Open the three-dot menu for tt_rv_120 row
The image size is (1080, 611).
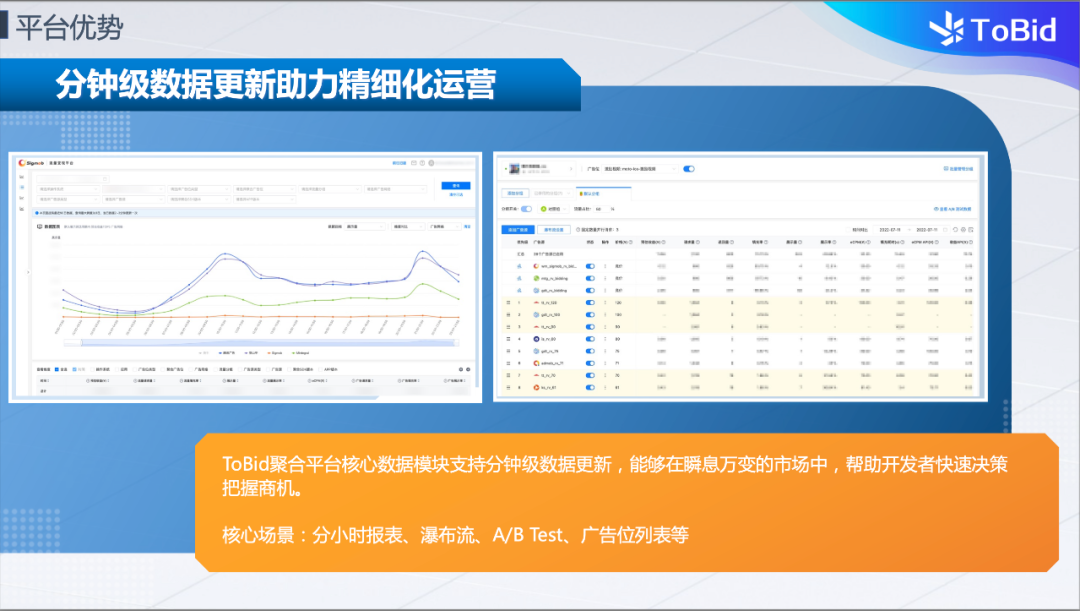coord(605,302)
